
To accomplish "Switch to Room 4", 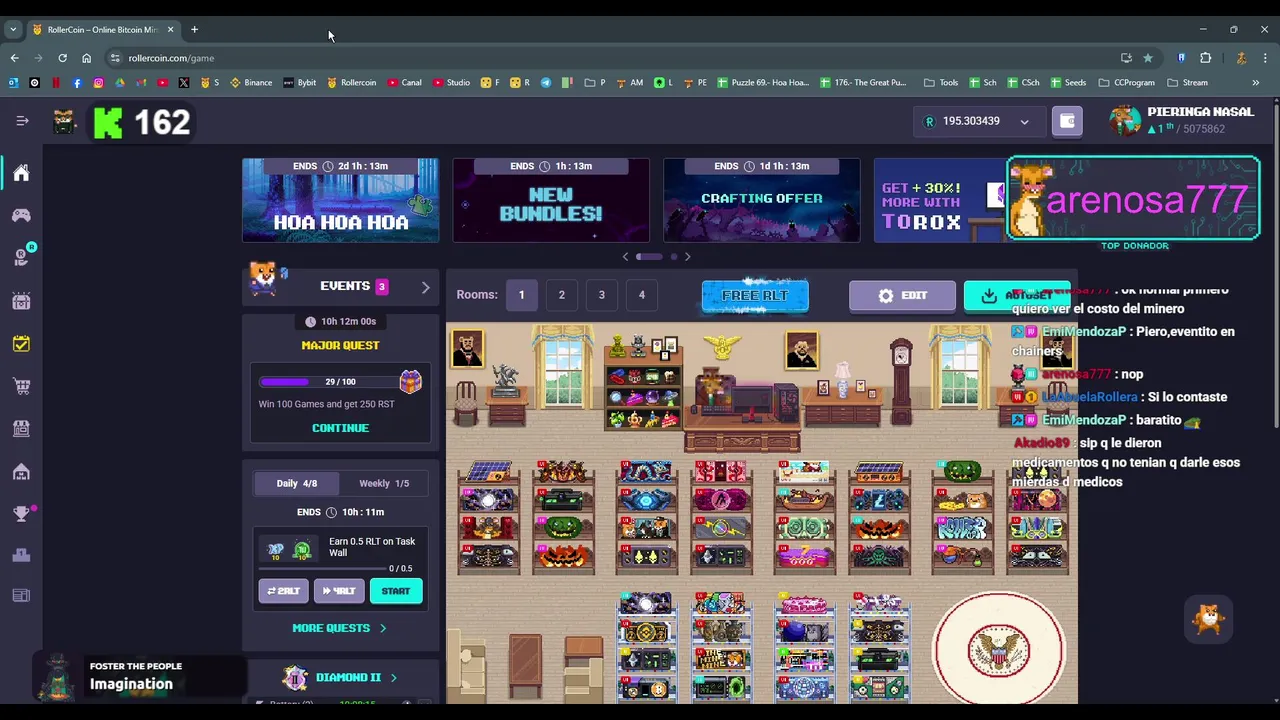I will (641, 295).
